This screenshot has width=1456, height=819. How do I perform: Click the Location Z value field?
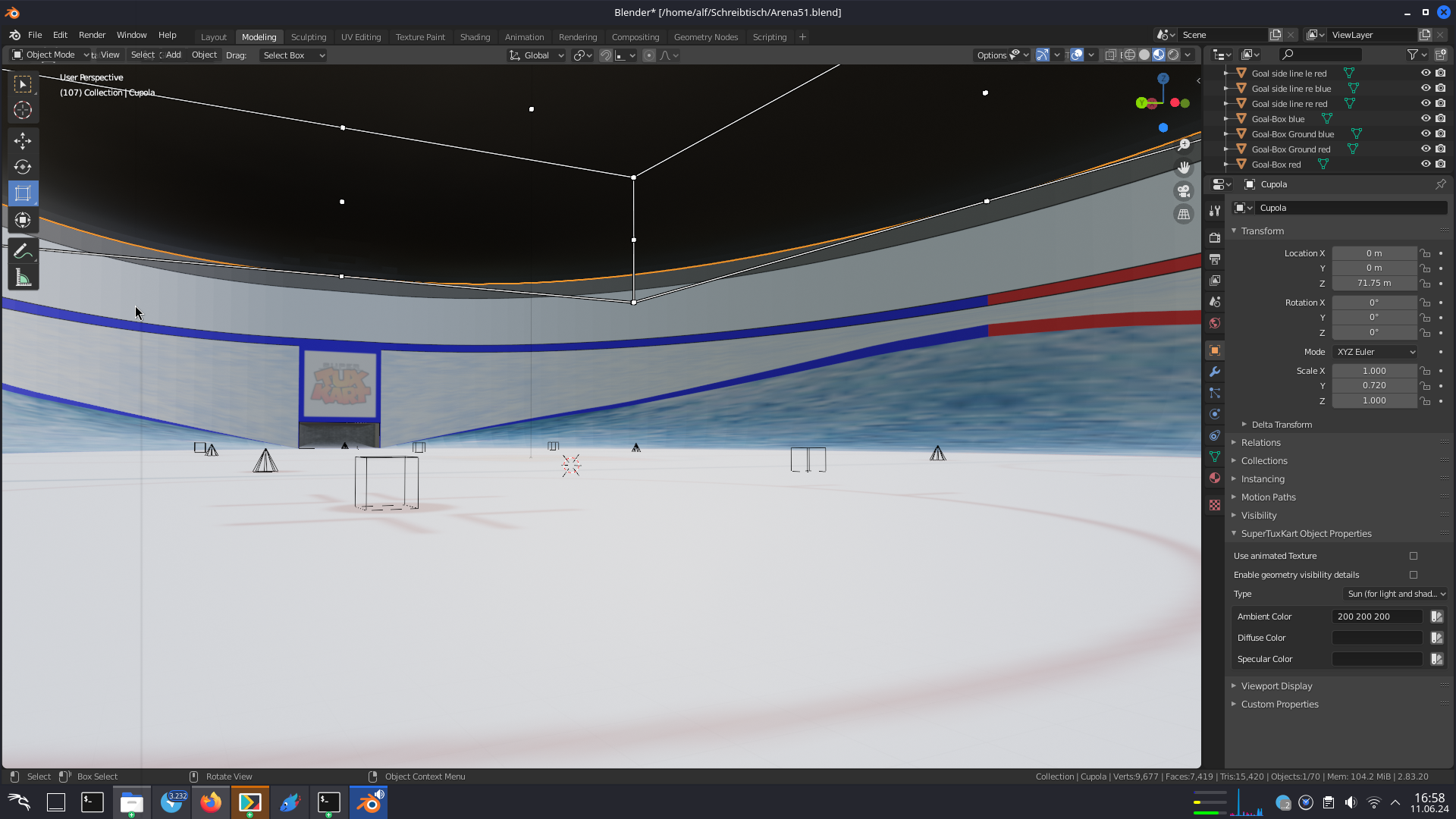tap(1373, 283)
